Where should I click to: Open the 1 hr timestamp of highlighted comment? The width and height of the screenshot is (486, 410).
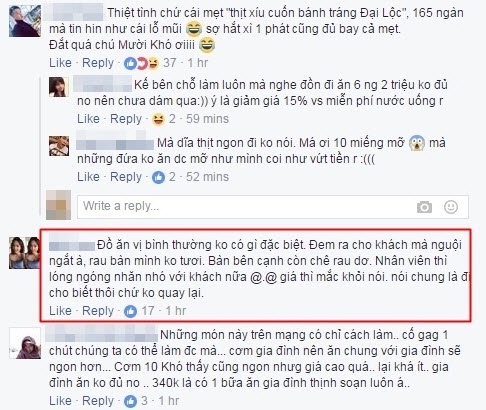point(176,311)
